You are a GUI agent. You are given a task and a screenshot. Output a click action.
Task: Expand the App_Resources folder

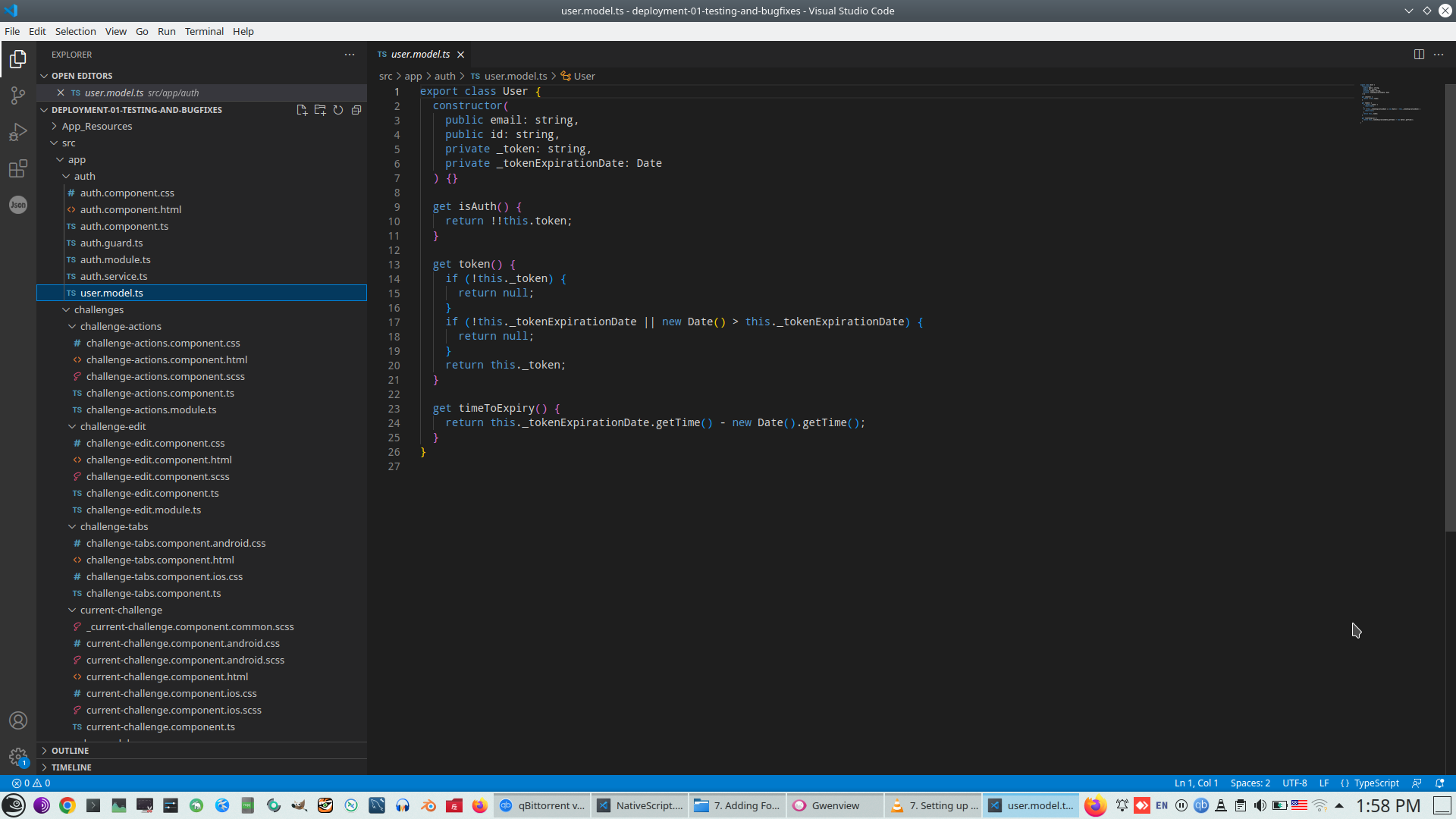pos(96,127)
